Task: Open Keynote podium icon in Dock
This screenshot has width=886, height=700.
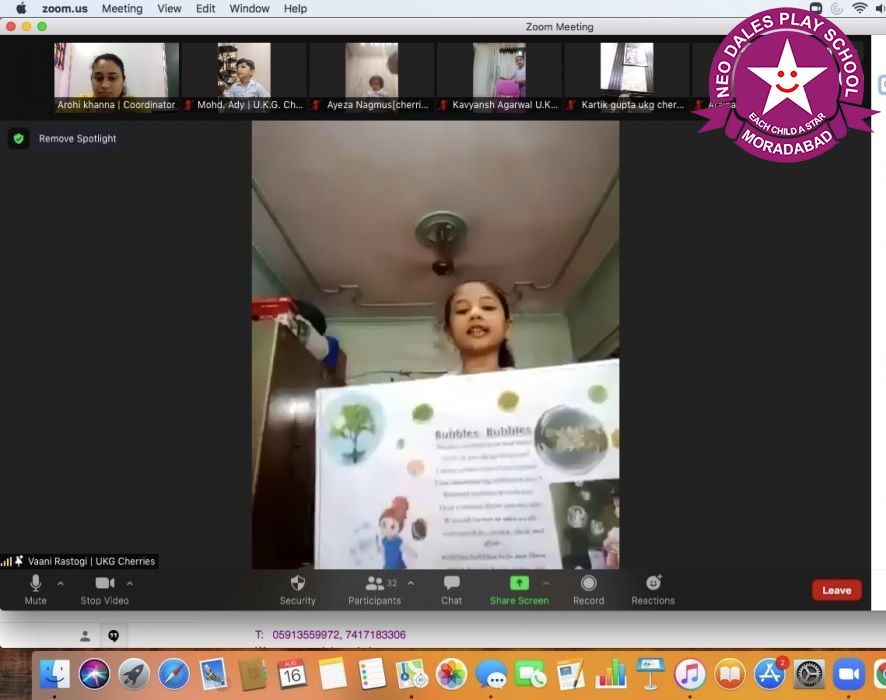Action: tap(650, 674)
